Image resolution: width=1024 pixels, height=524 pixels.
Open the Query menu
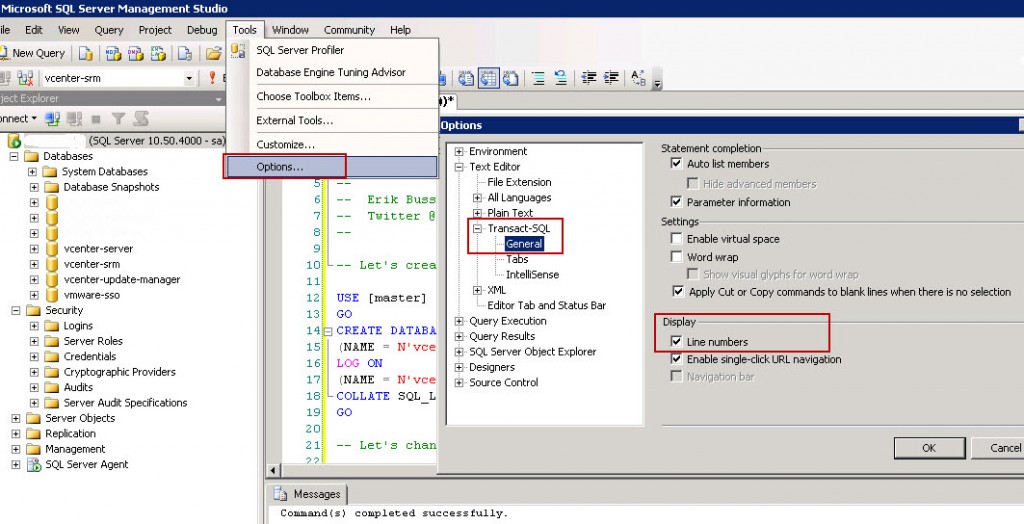pos(108,30)
